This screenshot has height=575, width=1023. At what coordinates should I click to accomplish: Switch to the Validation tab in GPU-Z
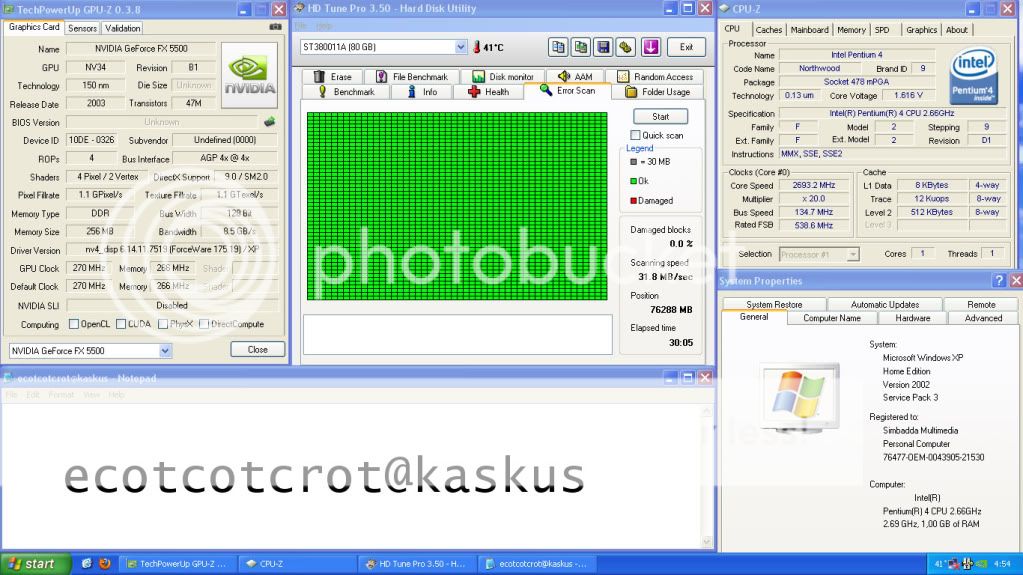[122, 28]
